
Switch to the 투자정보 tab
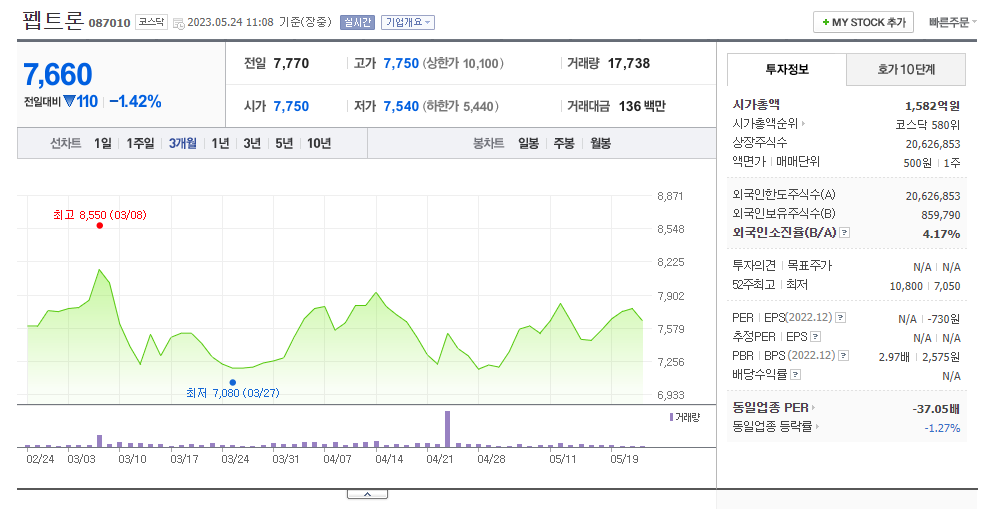[787, 69]
